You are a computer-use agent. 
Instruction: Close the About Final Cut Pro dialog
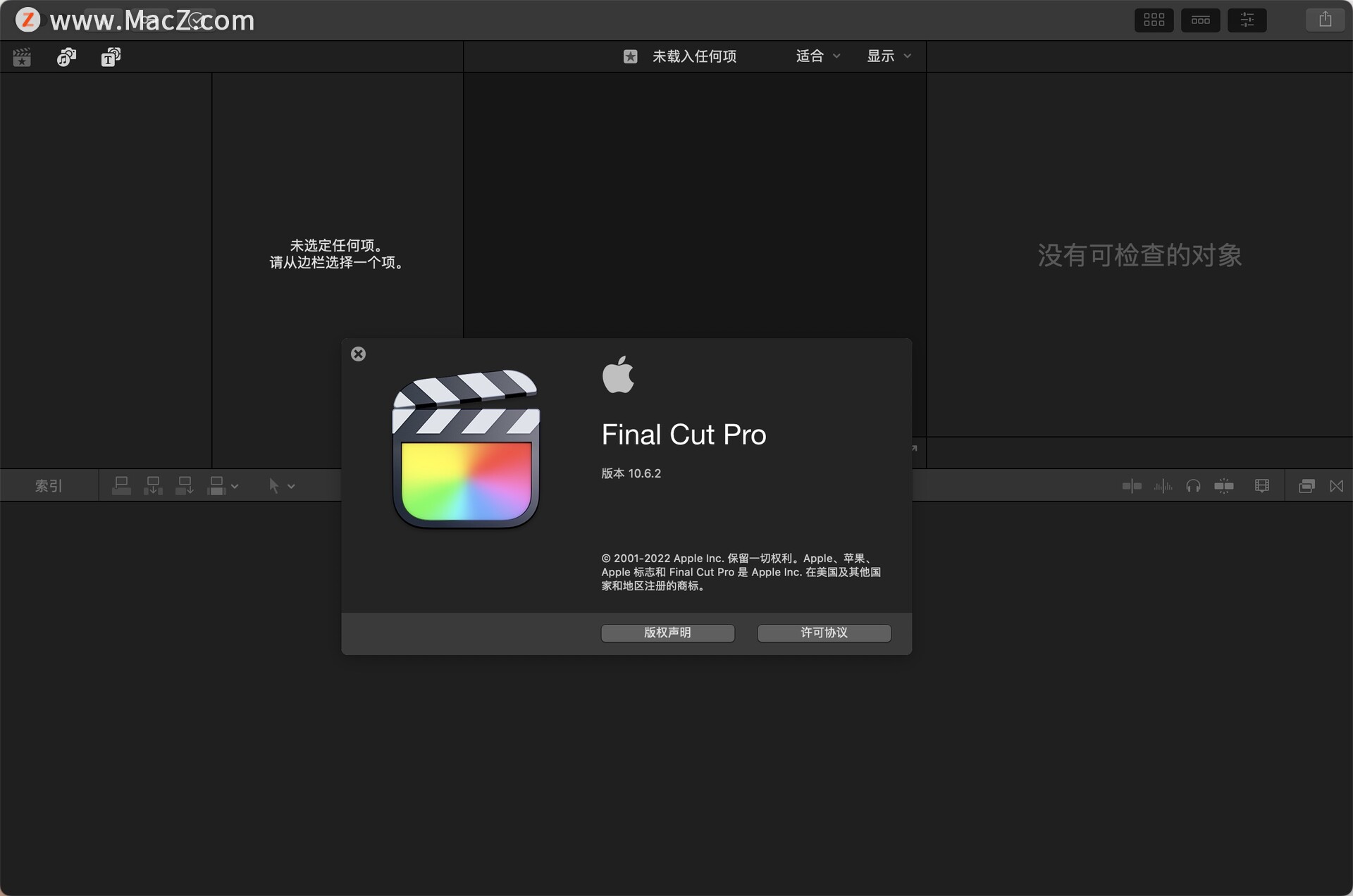tap(358, 354)
